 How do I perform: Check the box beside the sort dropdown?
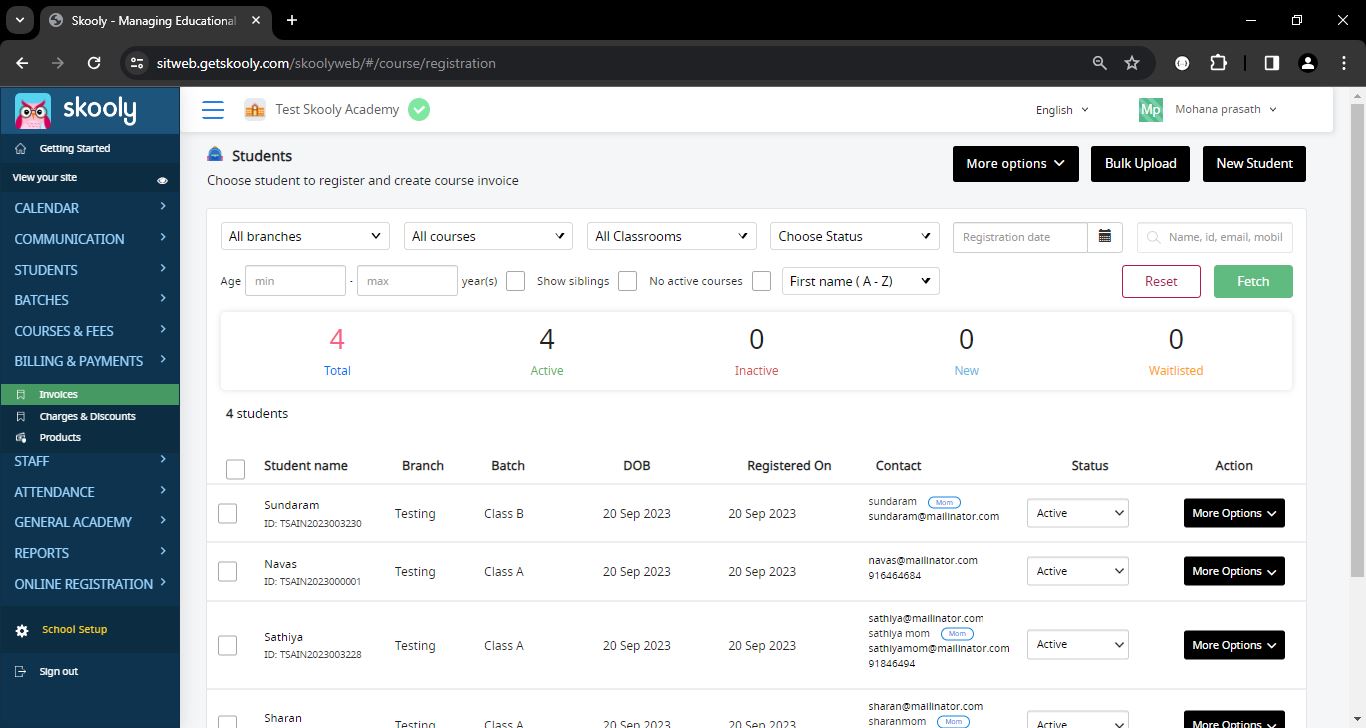762,281
